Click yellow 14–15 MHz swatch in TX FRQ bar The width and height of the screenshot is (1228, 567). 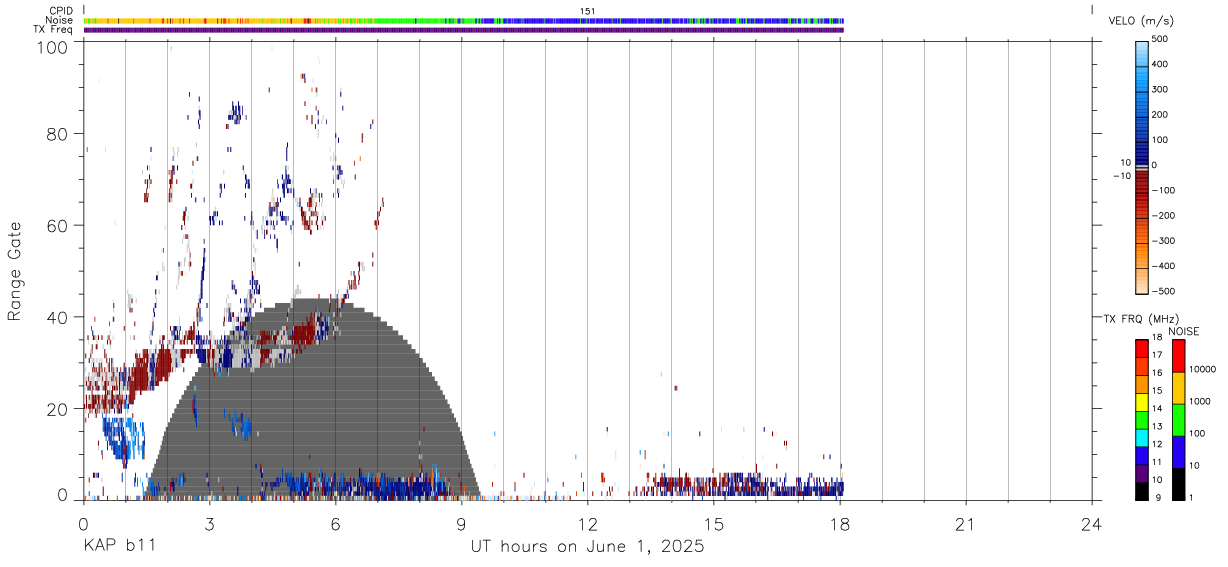[1142, 402]
